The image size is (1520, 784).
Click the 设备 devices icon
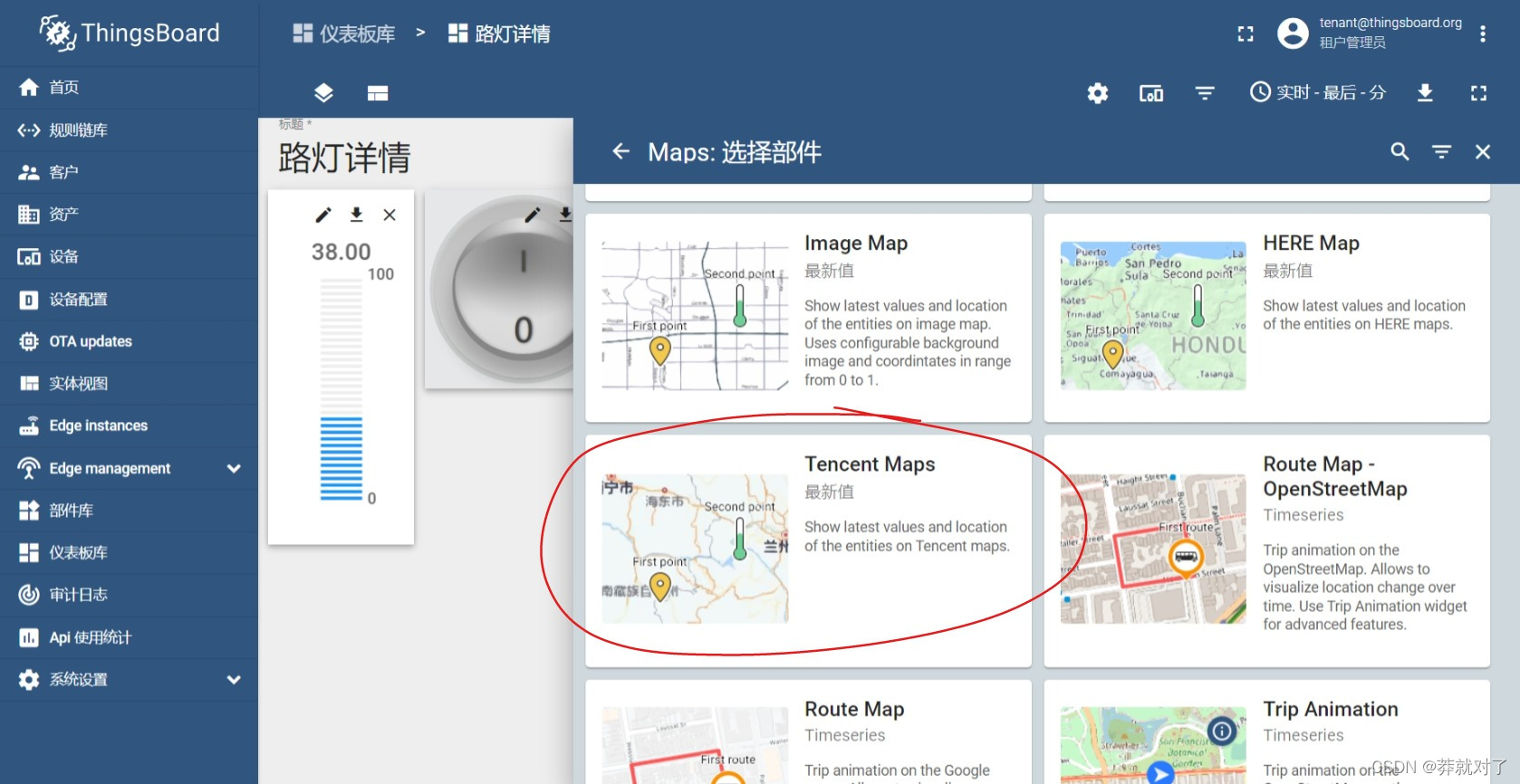coord(29,257)
